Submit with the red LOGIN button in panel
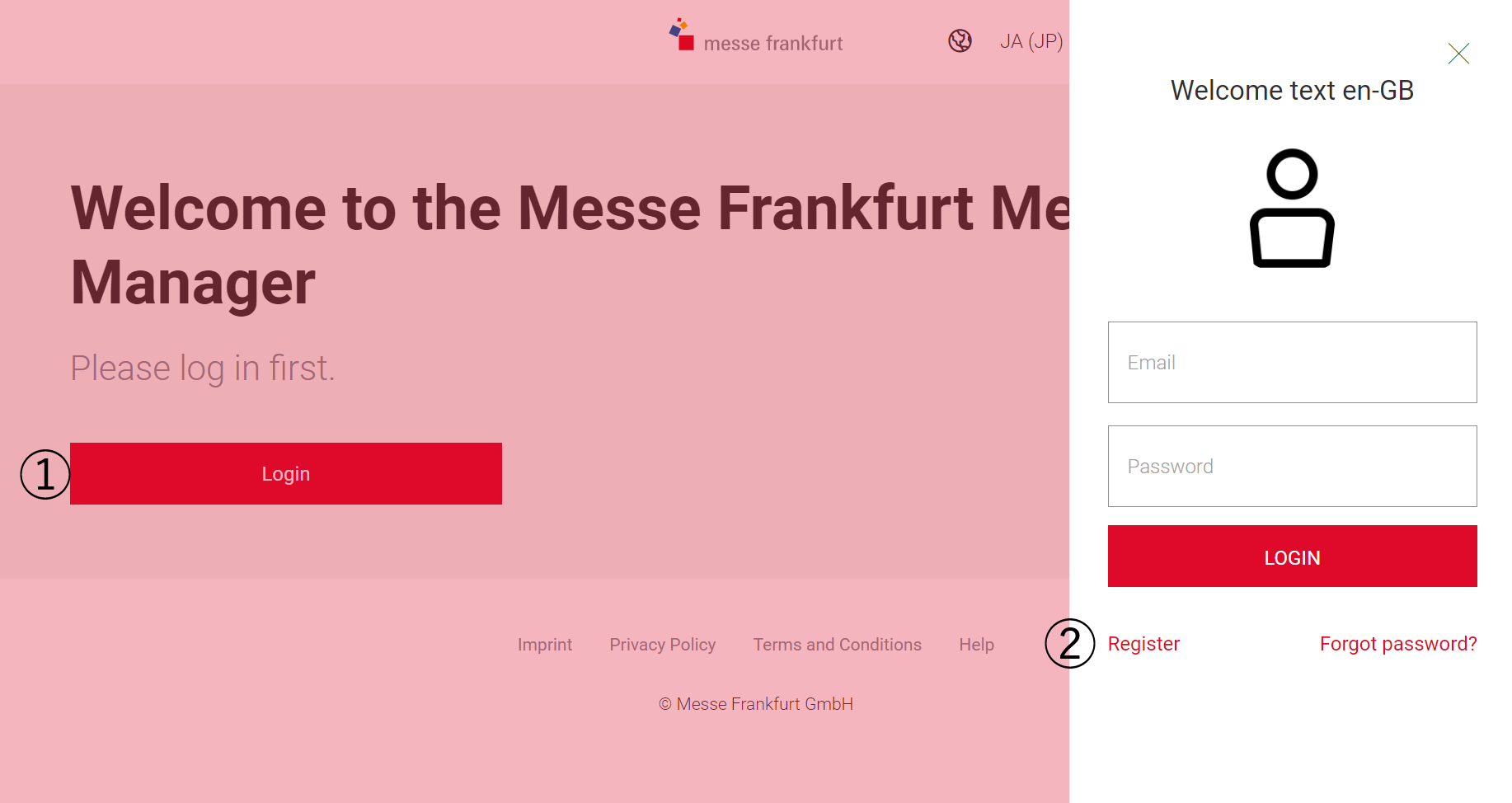 click(x=1292, y=556)
